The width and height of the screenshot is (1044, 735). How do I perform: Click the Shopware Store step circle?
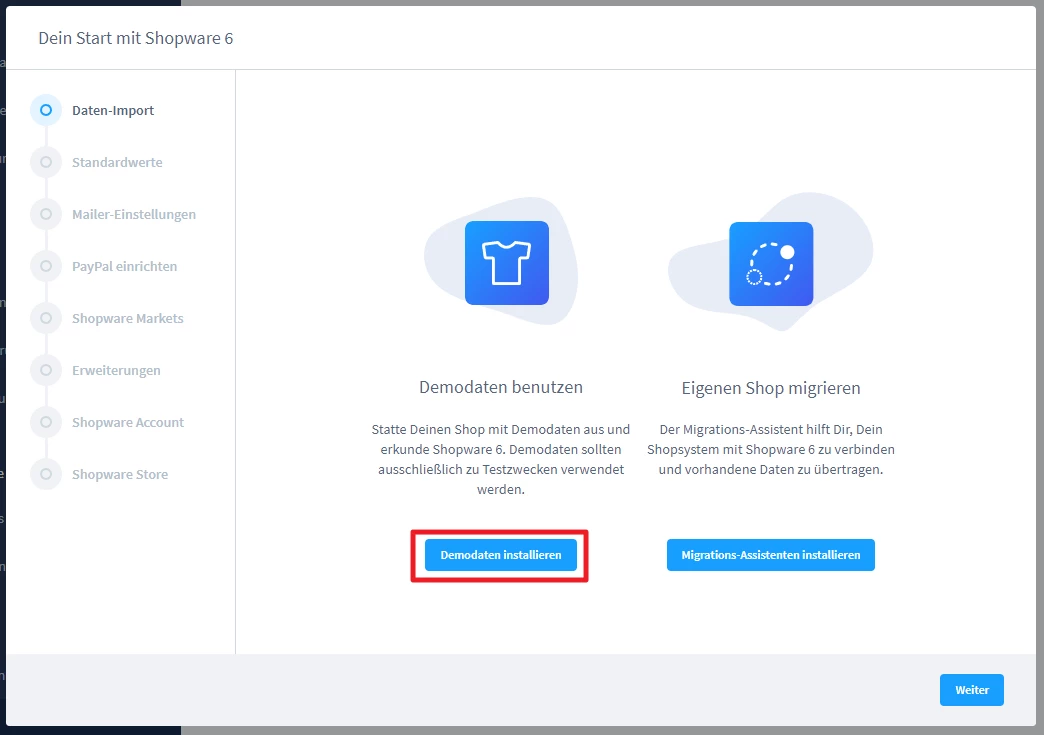[46, 474]
